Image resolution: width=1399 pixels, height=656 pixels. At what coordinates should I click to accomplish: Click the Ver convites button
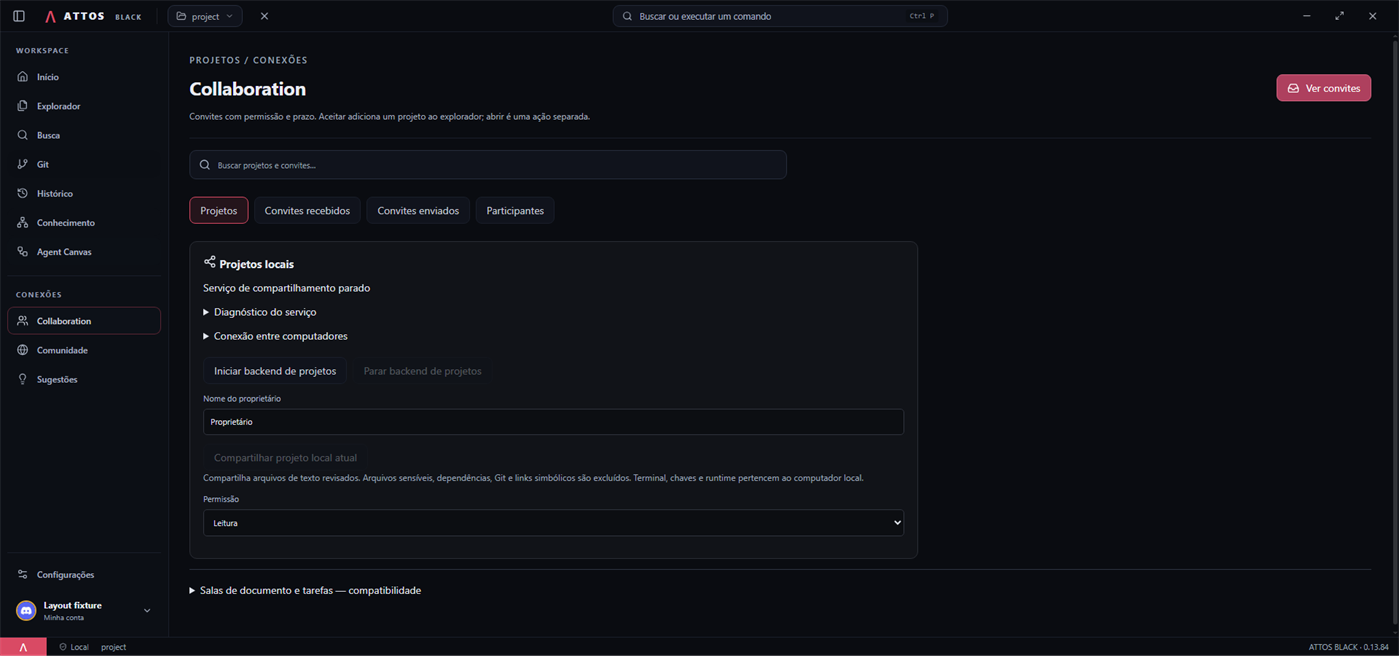[x=1323, y=88]
